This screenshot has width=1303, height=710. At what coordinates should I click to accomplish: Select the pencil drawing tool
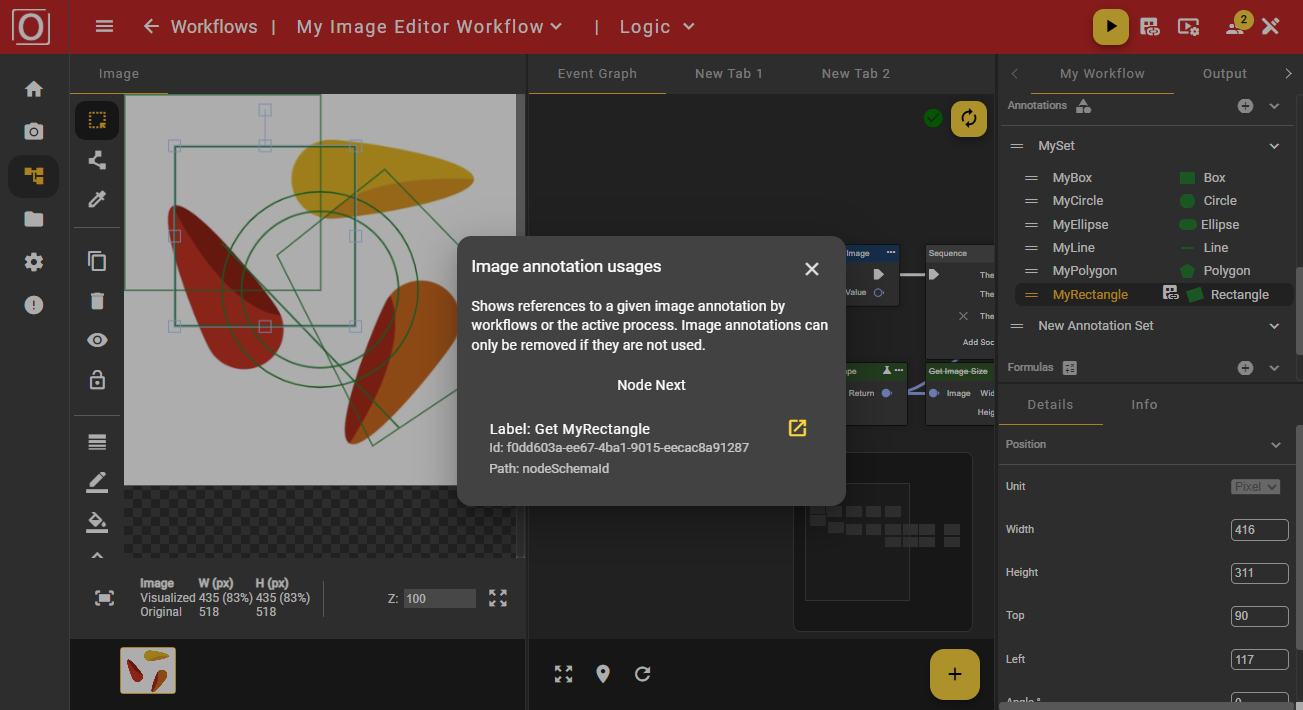(97, 481)
